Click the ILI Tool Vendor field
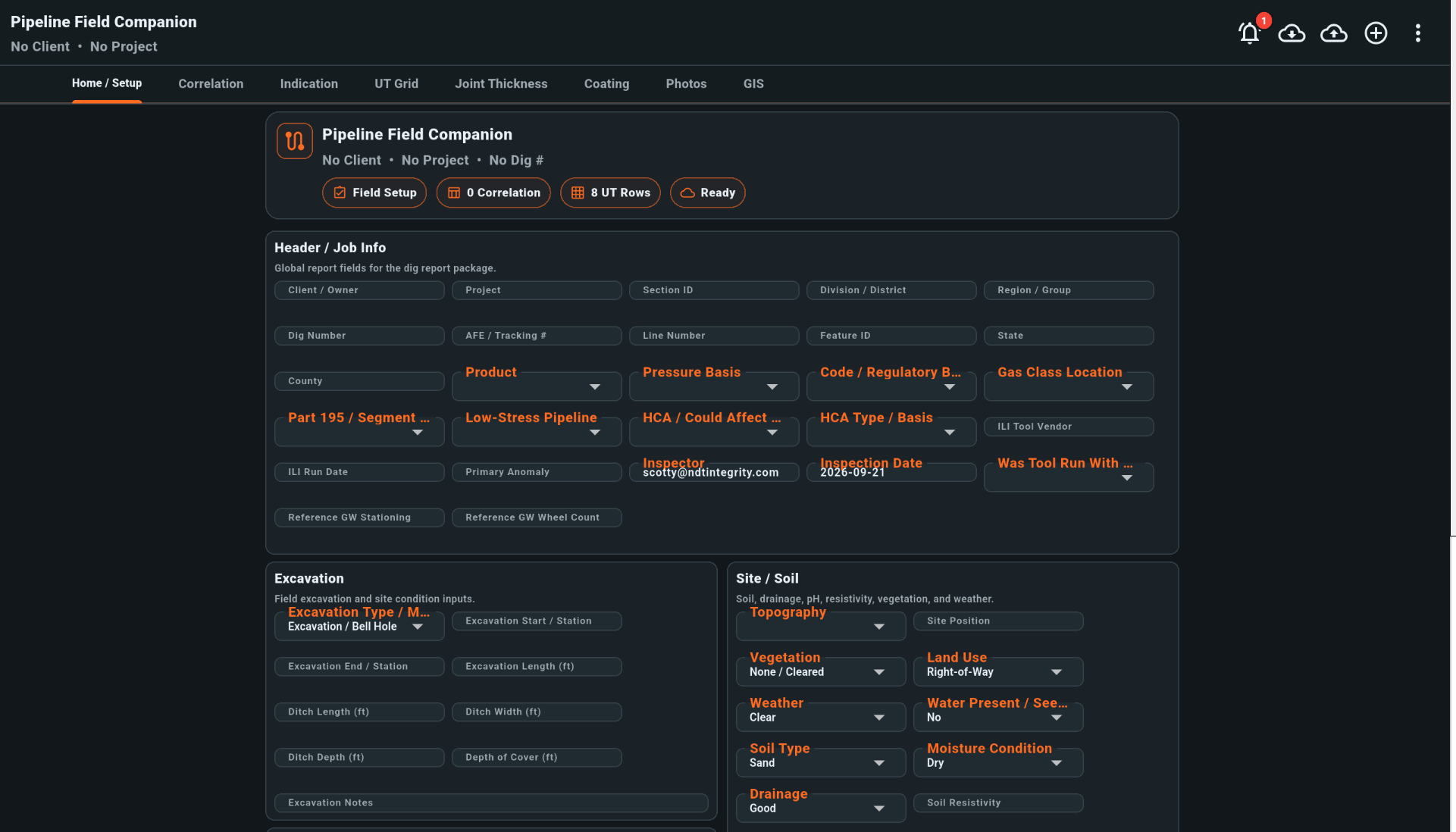 click(x=1069, y=427)
